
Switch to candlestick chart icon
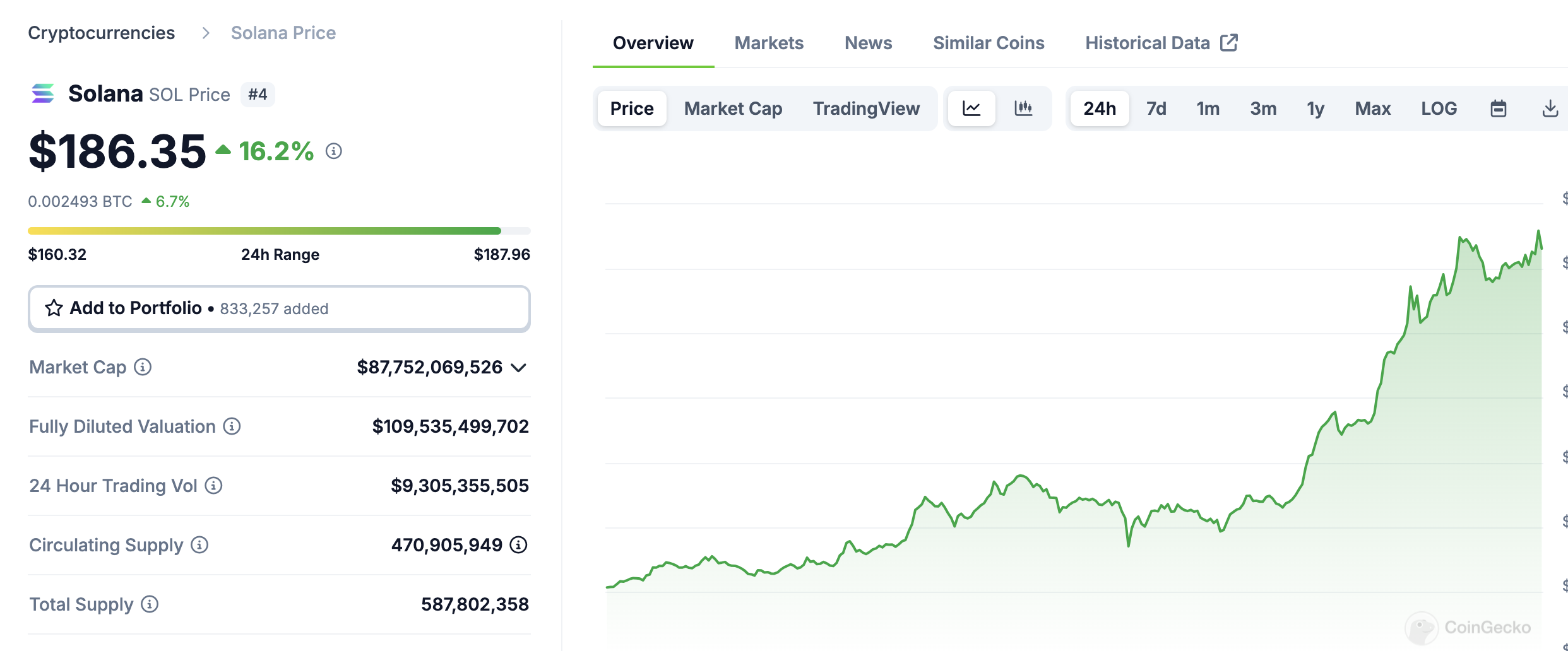1023,108
